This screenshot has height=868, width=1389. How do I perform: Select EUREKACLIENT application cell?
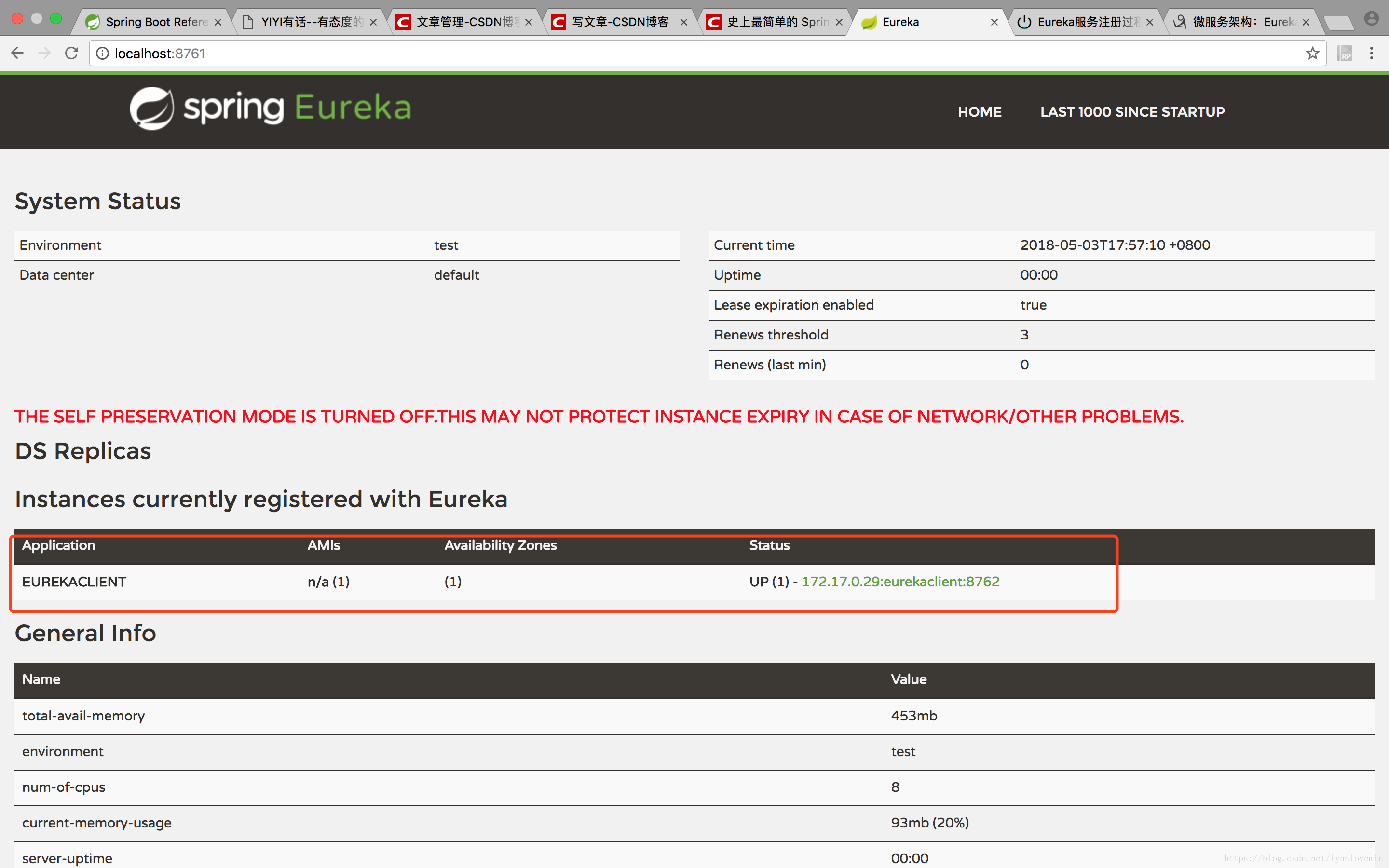coord(74,582)
